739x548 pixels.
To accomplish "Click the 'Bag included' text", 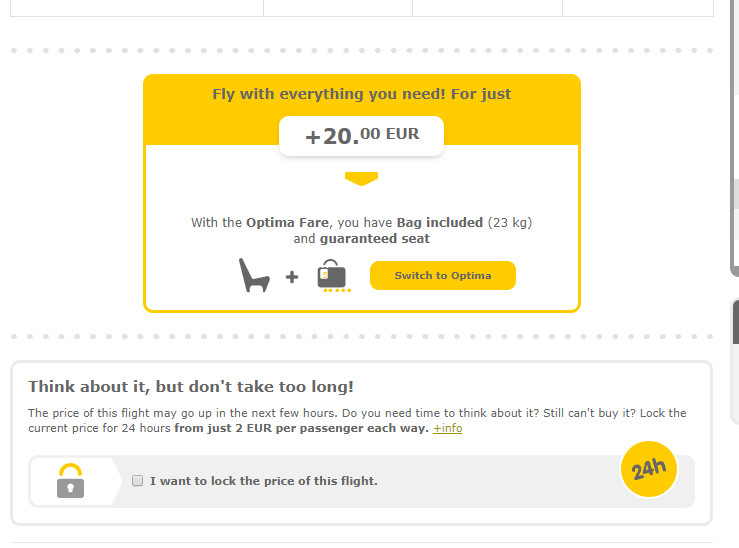I will (x=440, y=222).
